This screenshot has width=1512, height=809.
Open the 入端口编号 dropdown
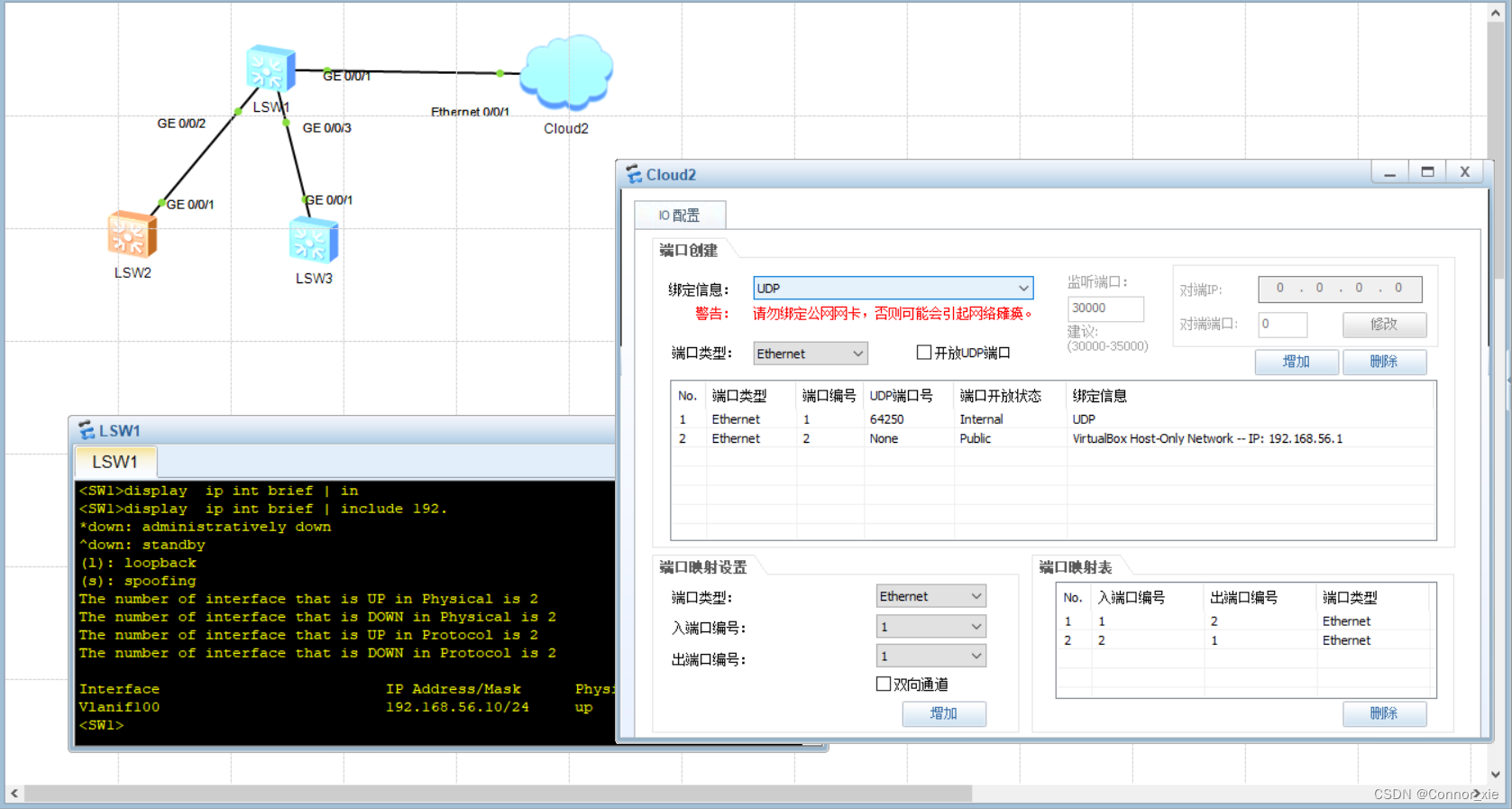[930, 627]
